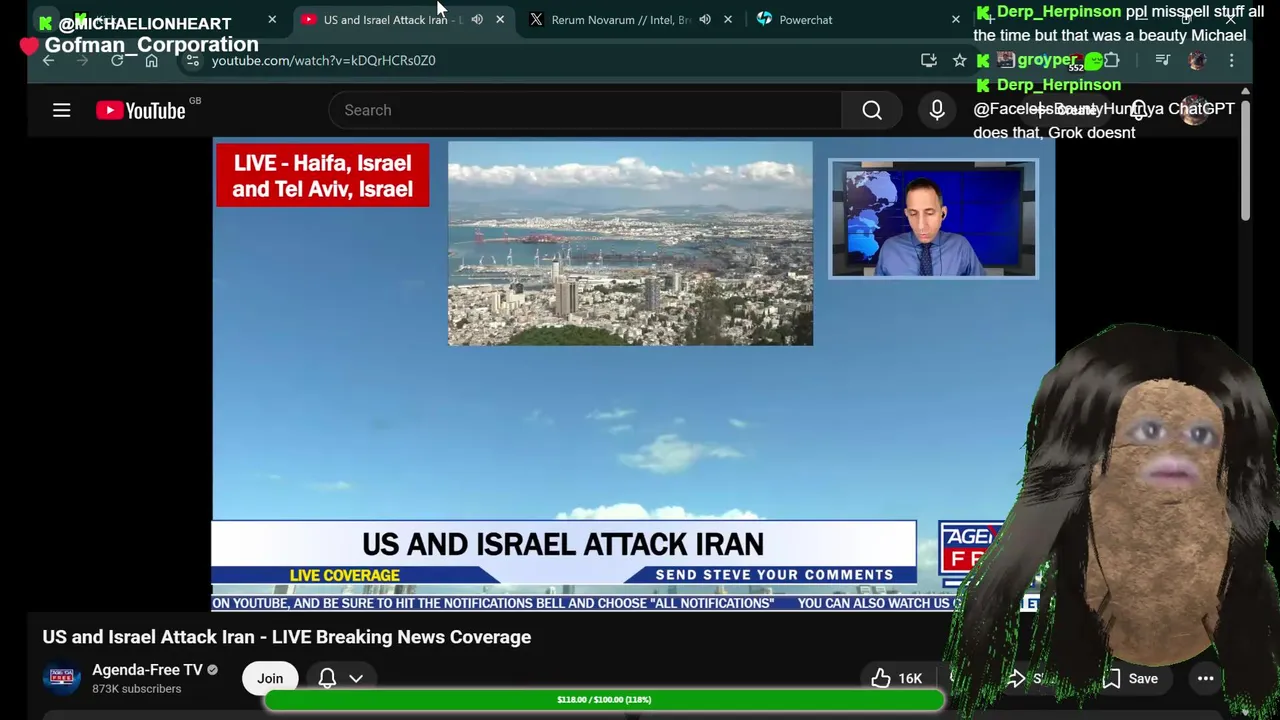Open the media control icon in toolbar
This screenshot has width=1280, height=720.
click(1162, 60)
